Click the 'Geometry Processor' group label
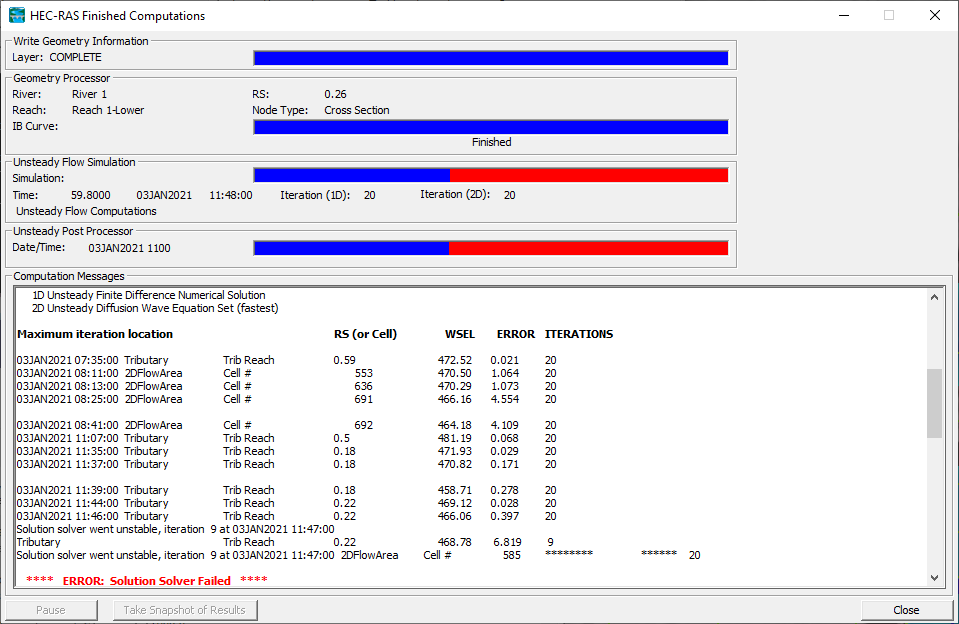 [x=62, y=78]
